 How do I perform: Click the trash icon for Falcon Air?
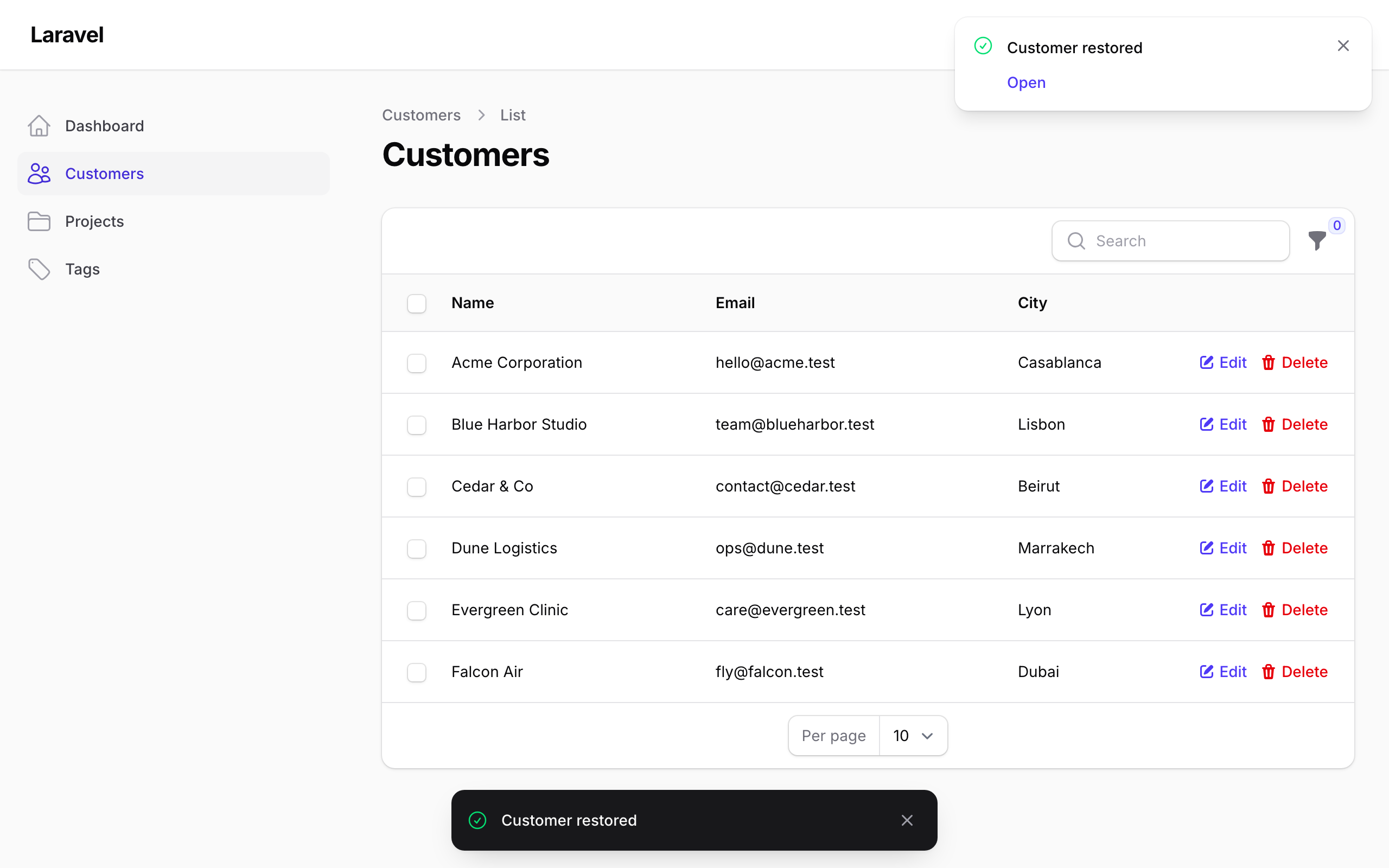(x=1269, y=672)
